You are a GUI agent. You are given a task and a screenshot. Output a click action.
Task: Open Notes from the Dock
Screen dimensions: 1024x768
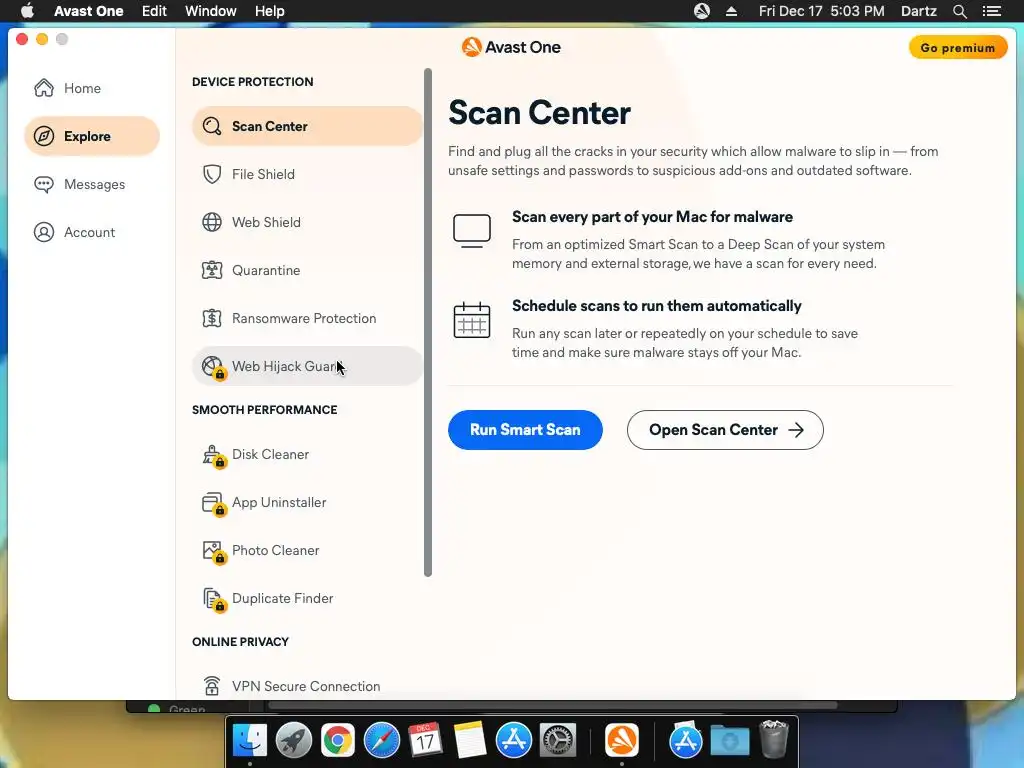click(470, 740)
